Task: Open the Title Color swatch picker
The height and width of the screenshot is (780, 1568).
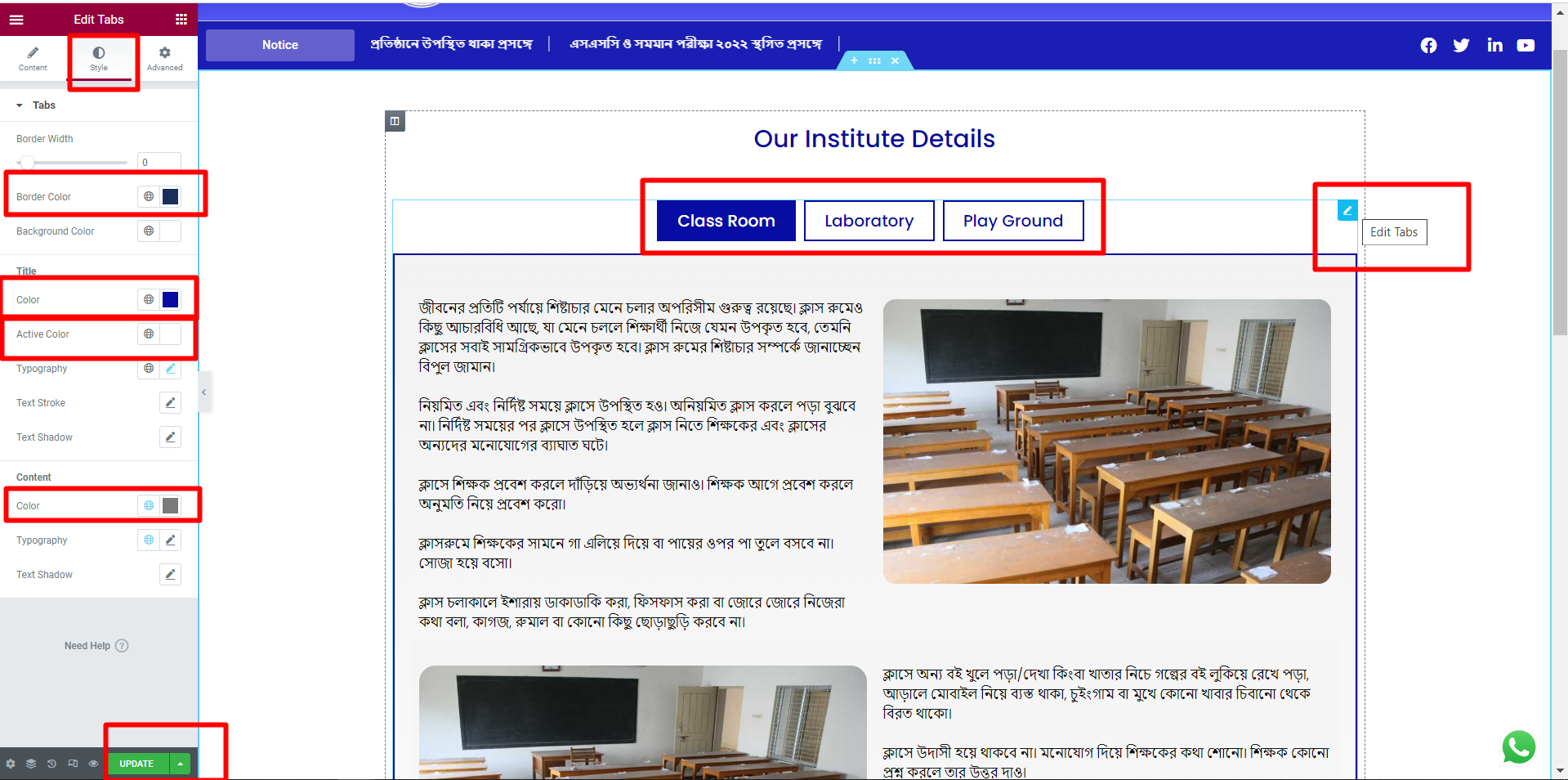Action: click(x=170, y=299)
